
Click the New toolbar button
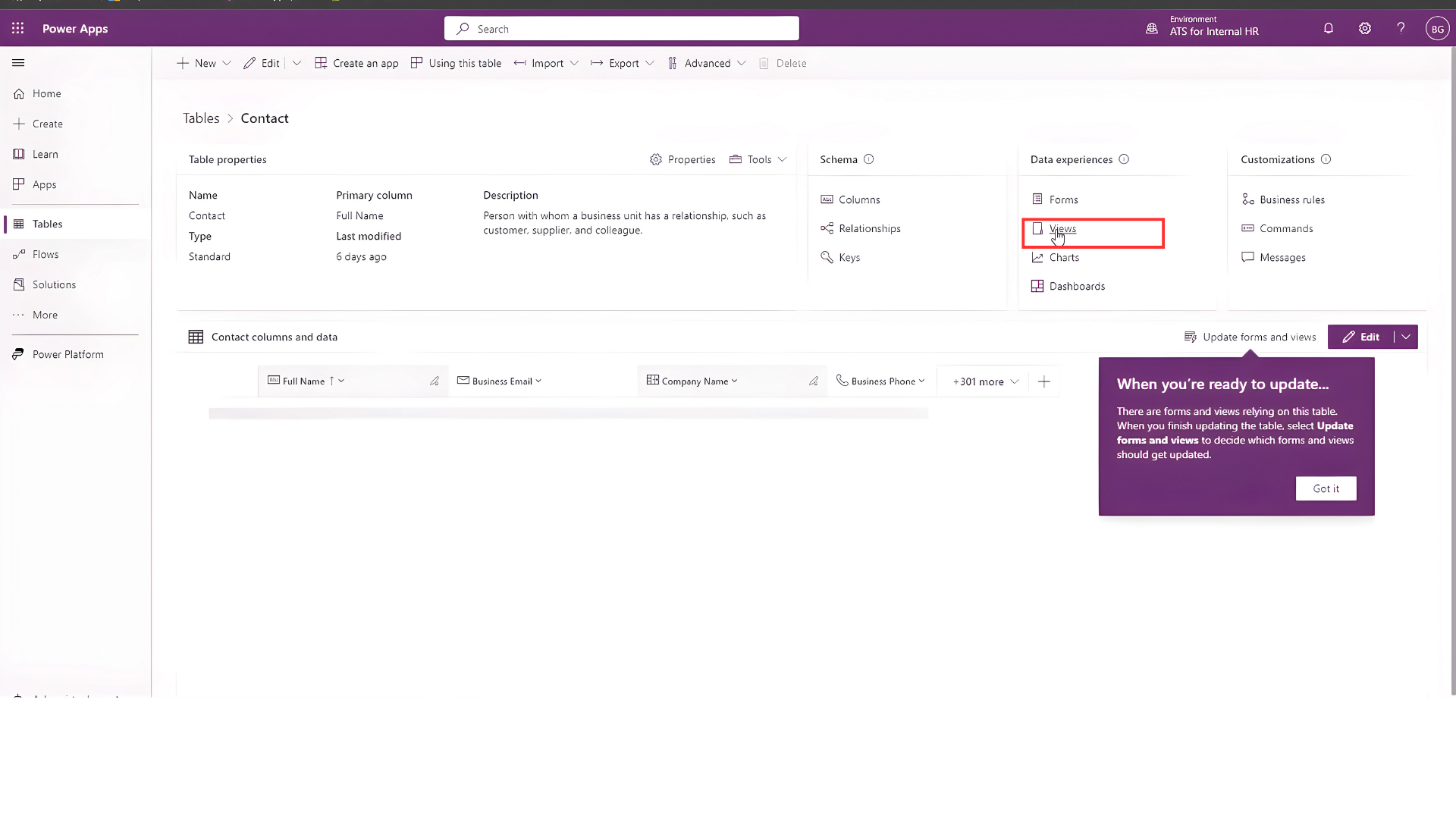tap(196, 63)
